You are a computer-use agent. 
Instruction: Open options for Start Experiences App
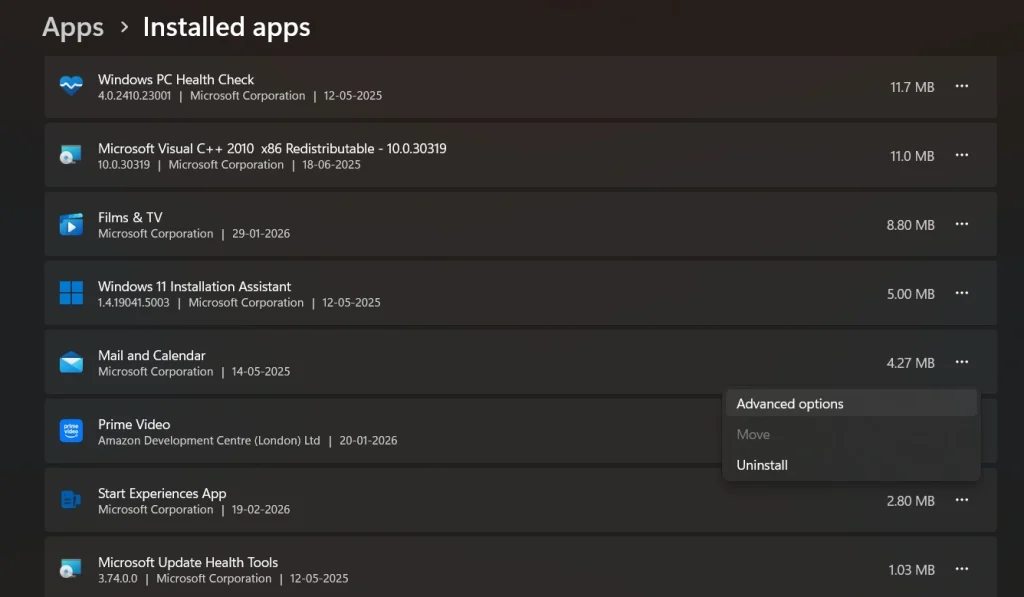coord(961,500)
